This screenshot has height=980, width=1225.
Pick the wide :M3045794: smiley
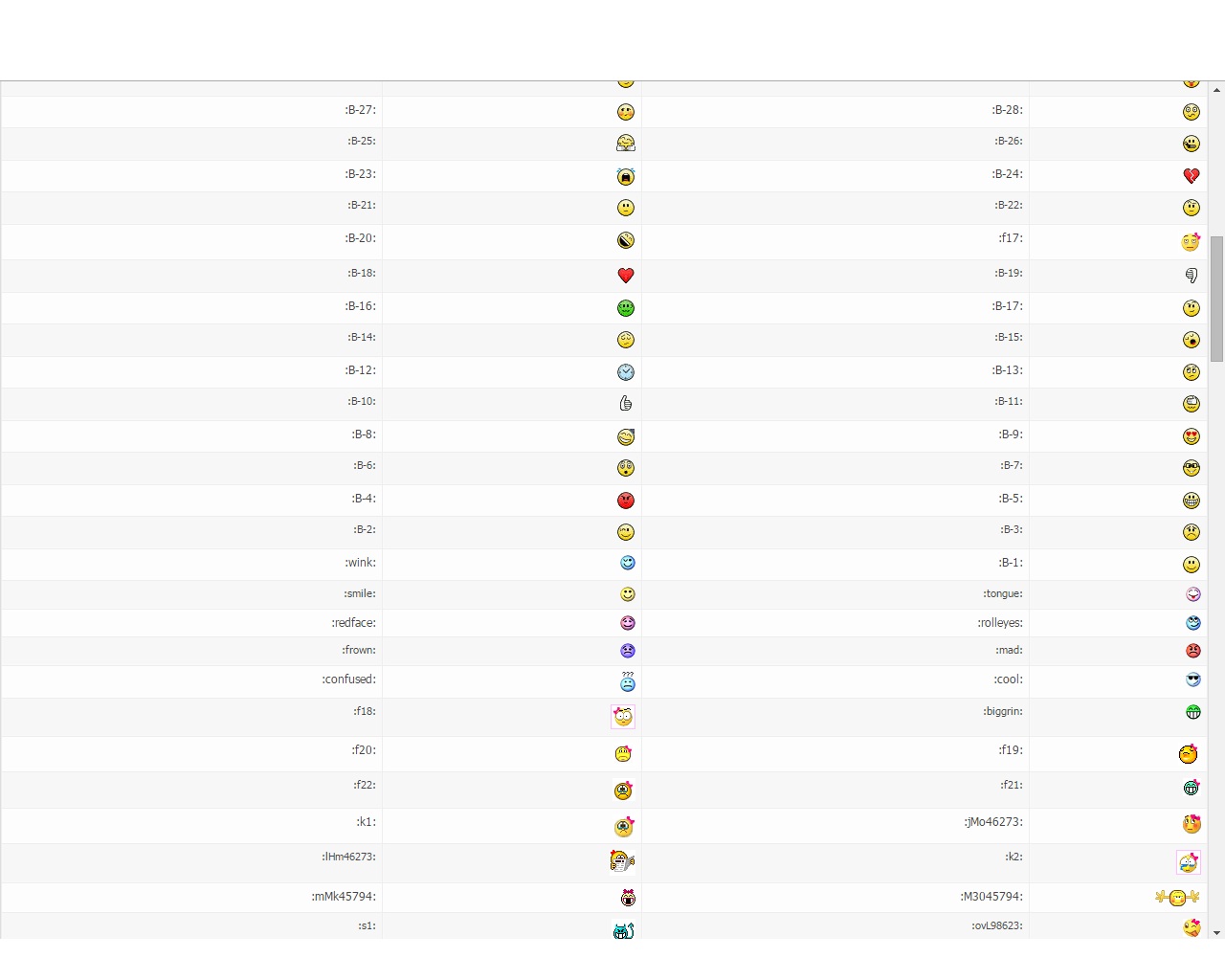(1177, 898)
